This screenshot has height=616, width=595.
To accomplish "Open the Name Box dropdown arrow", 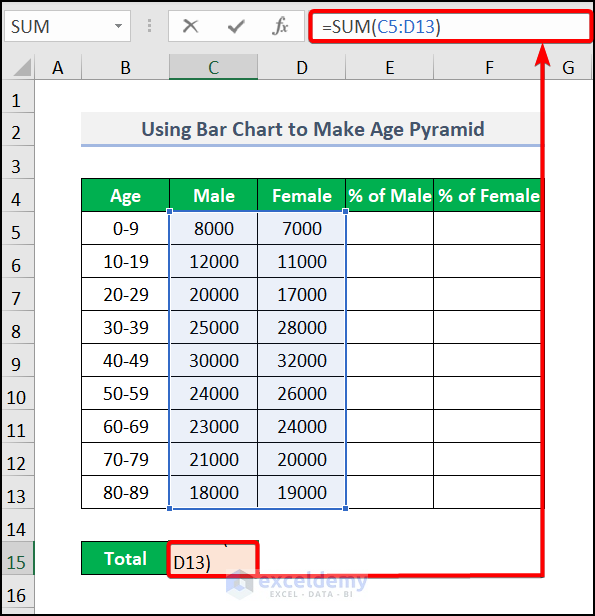I will (x=118, y=26).
